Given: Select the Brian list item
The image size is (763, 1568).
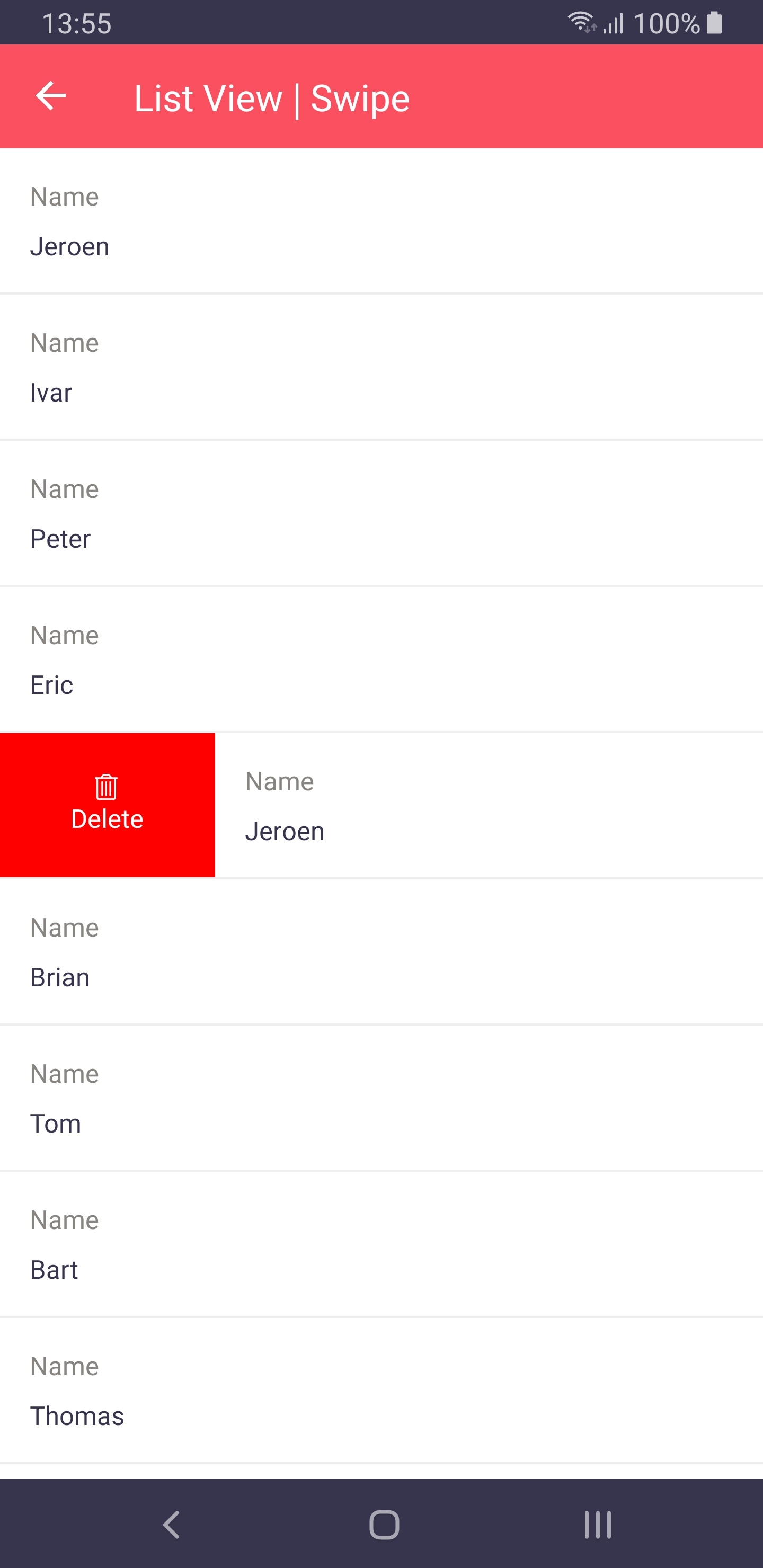Looking at the screenshot, I should [x=381, y=952].
